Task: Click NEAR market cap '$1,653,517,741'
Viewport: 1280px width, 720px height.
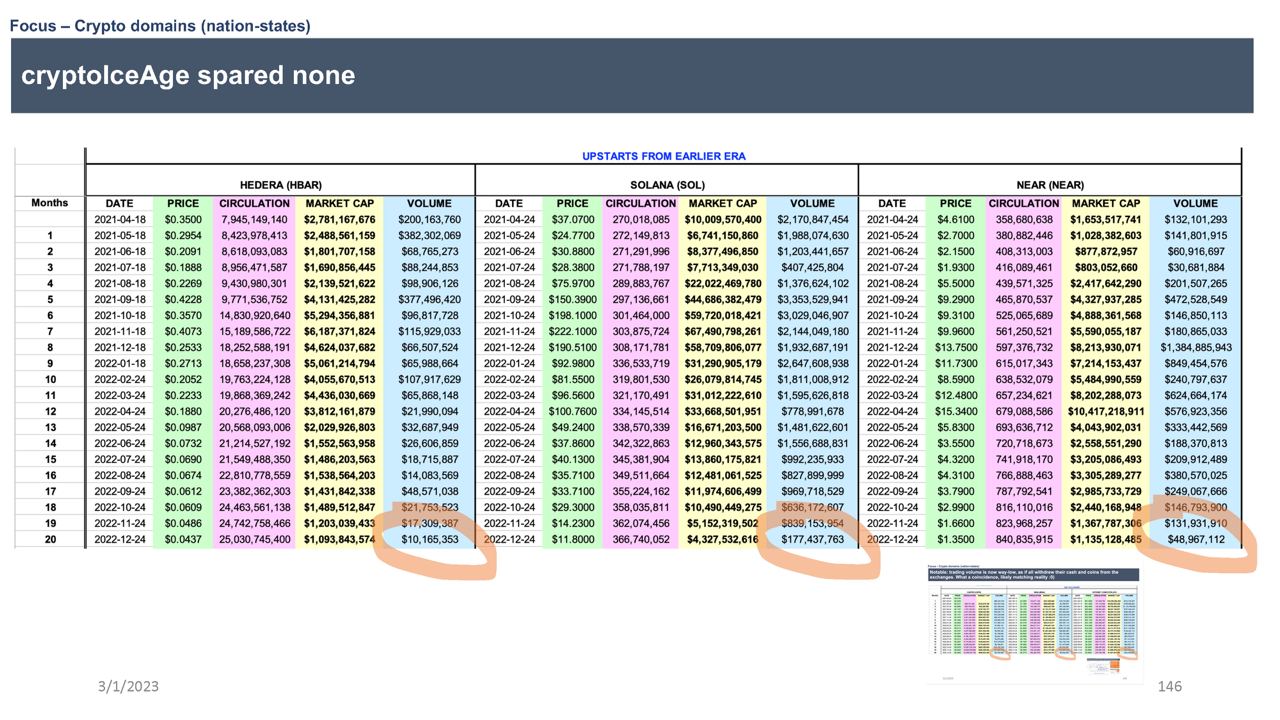Action: [1107, 219]
